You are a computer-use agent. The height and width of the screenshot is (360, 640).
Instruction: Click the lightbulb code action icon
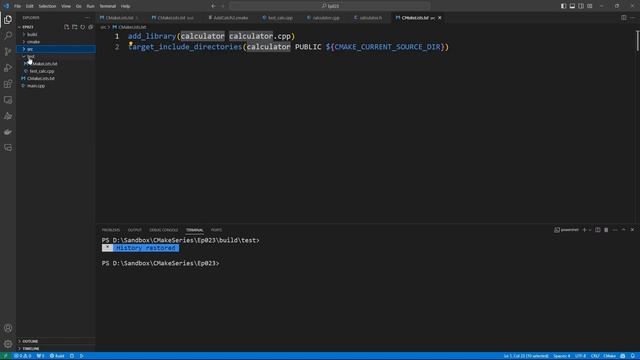(x=131, y=43)
